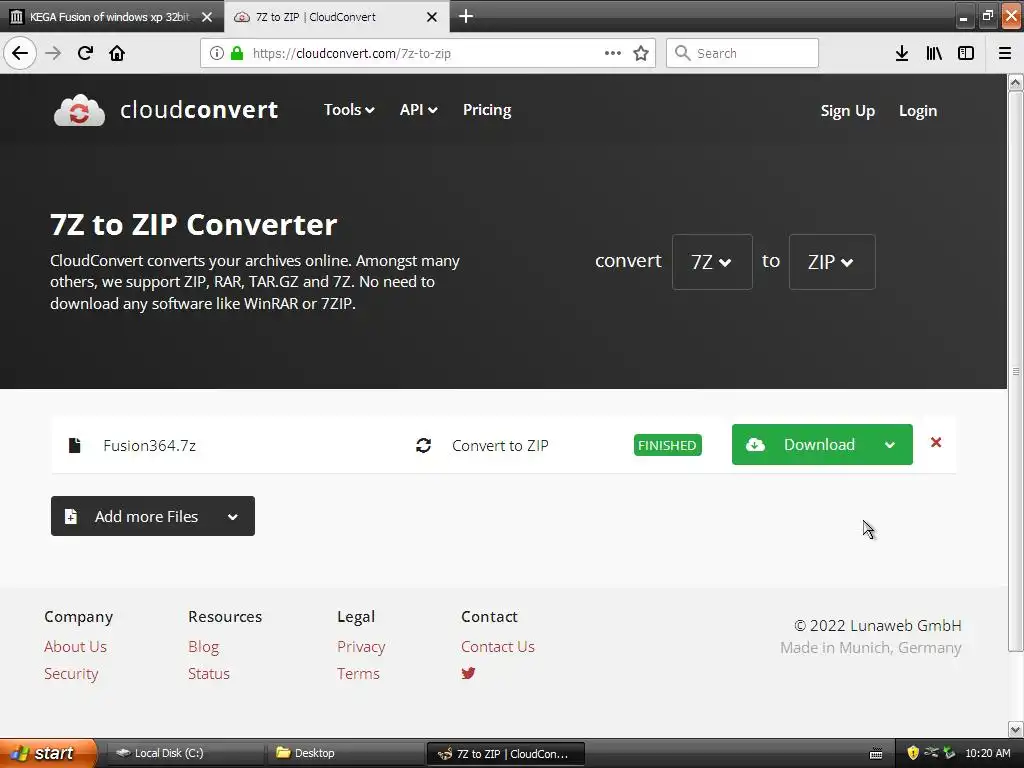
Task: Expand the Add more Files dropdown arrow
Action: 232,517
